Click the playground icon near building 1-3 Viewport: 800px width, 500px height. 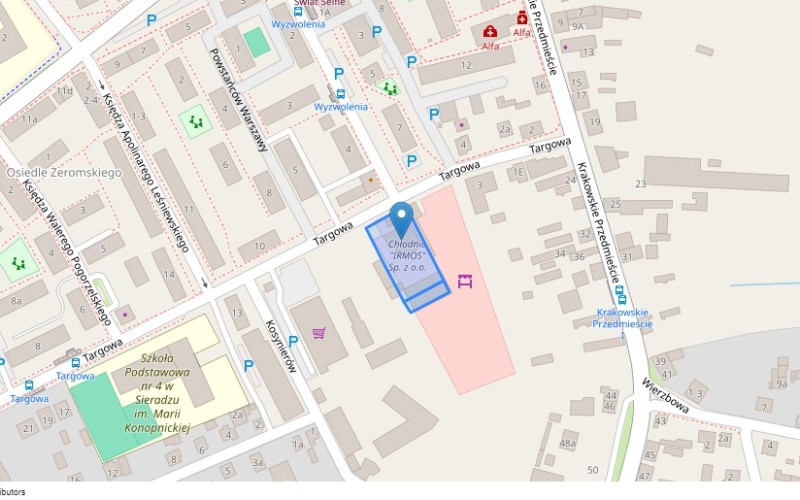(195, 121)
